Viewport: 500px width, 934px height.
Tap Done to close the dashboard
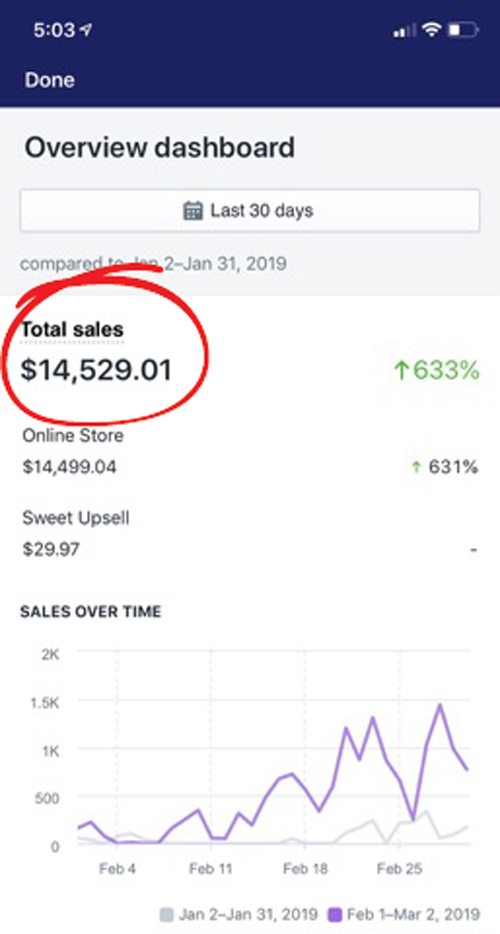[49, 80]
